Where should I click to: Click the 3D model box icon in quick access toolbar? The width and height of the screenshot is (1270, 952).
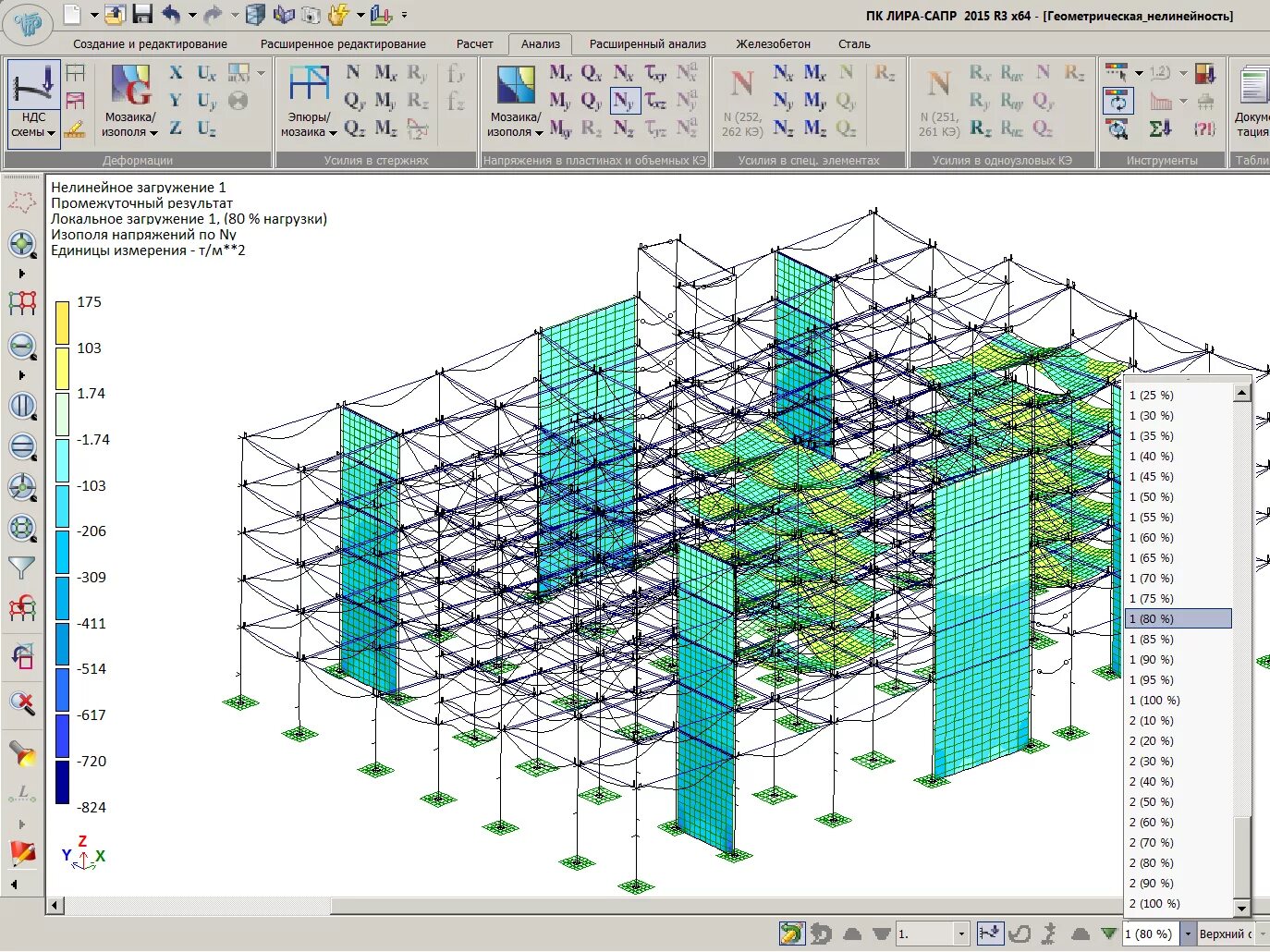(x=256, y=14)
